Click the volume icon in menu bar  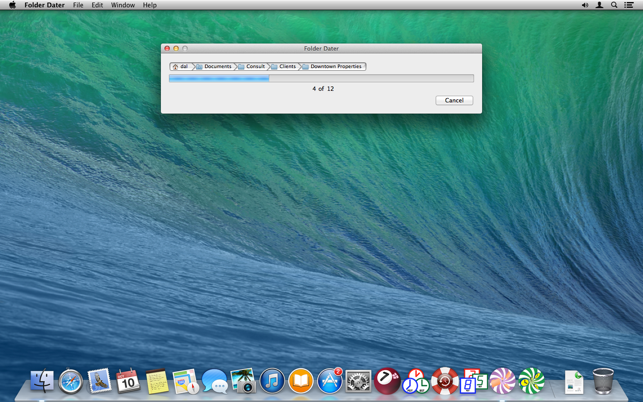pos(585,5)
